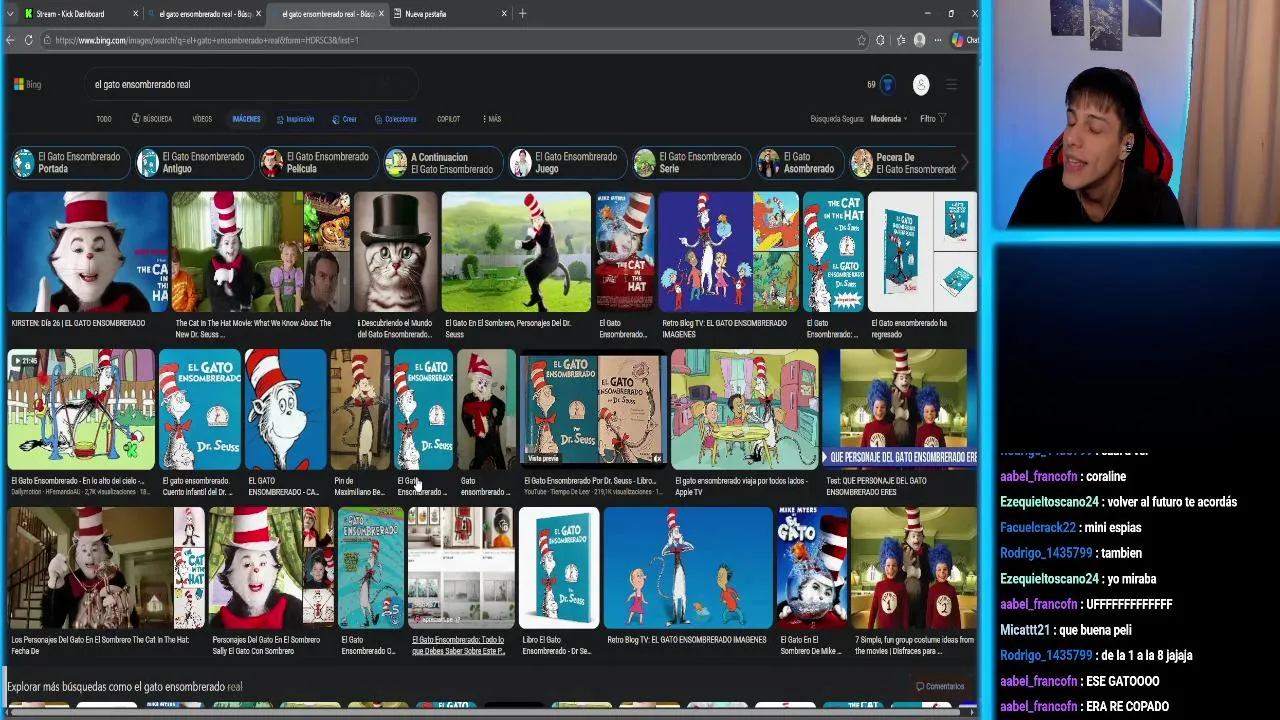Open the 'QUE PERSONAJE DEL GATO' test image

coord(900,409)
